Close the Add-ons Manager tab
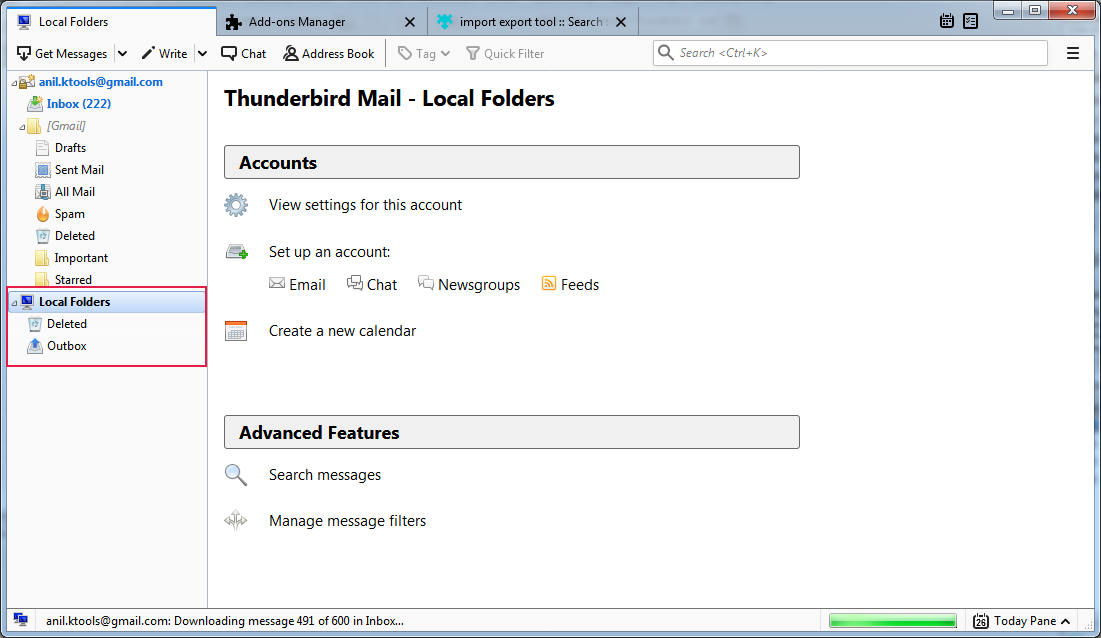 [410, 22]
